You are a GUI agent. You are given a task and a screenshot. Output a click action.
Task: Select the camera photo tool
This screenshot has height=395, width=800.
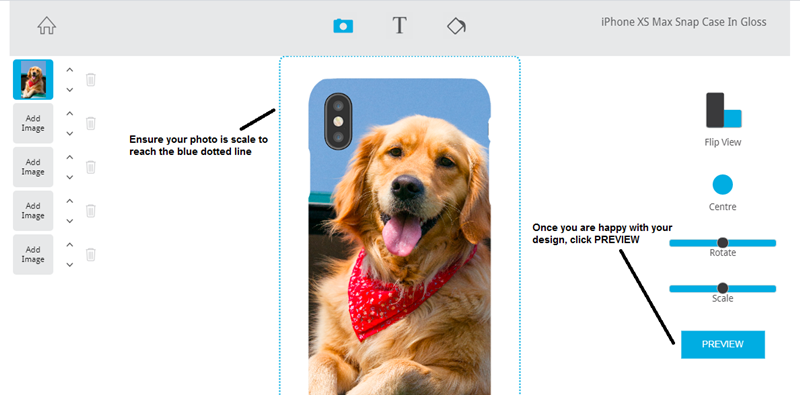(x=343, y=26)
